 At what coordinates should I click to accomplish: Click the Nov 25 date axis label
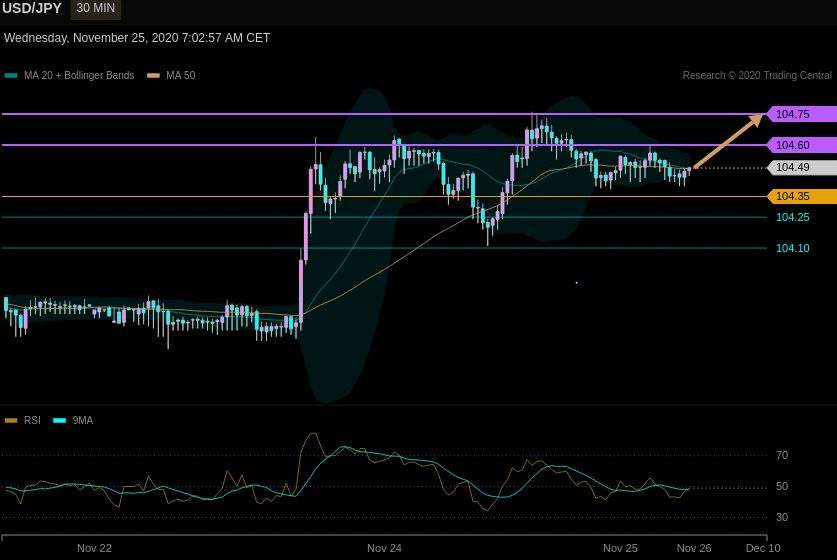tap(620, 548)
